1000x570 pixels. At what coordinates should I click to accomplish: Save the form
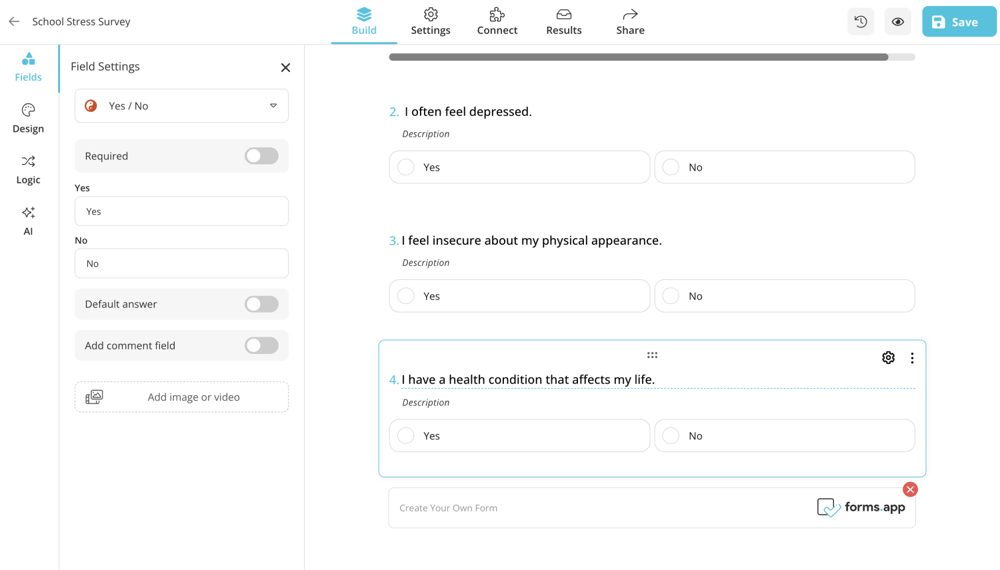pyautogui.click(x=959, y=22)
